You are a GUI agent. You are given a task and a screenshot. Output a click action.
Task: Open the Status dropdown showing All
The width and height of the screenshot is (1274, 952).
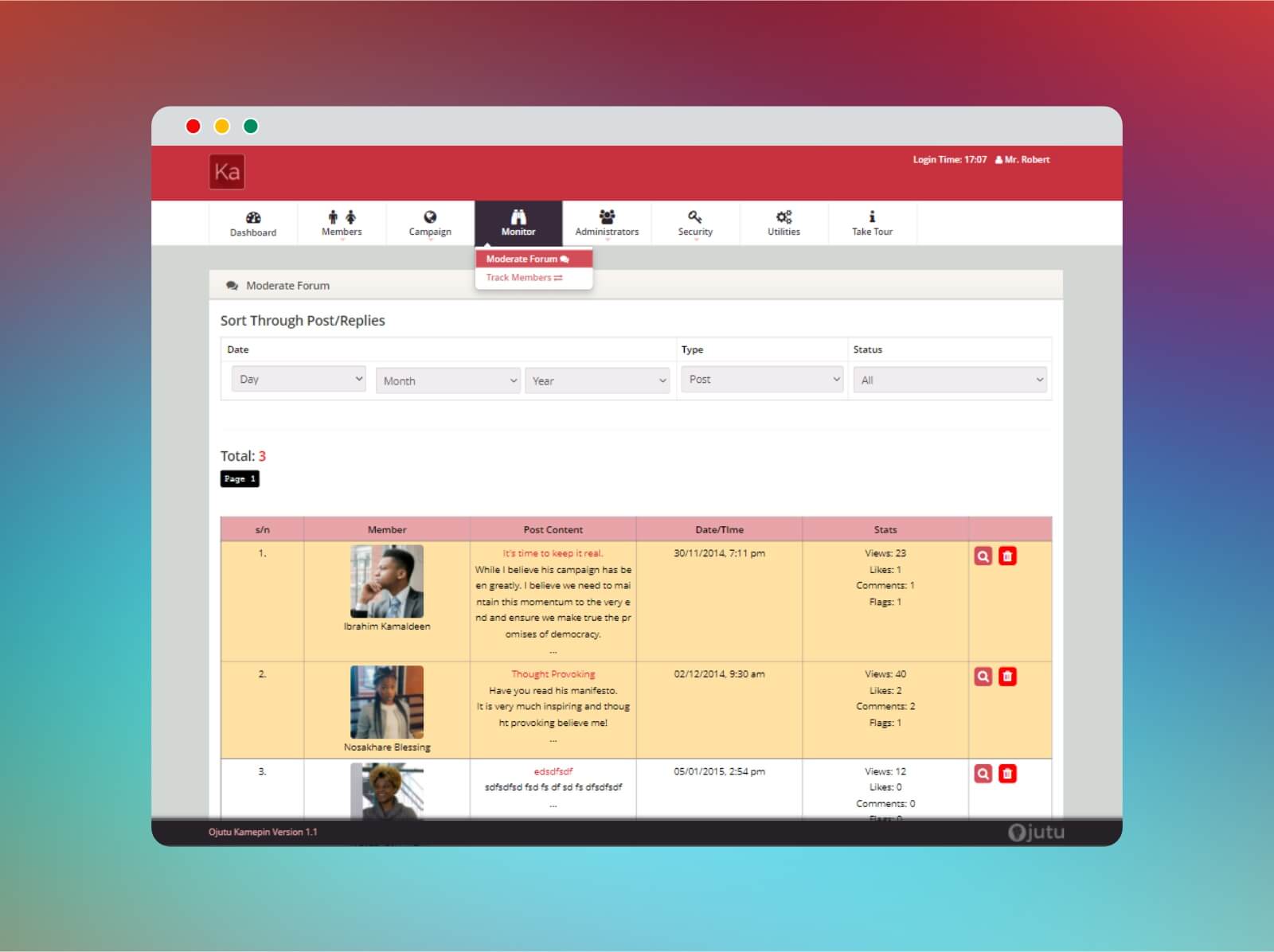click(x=949, y=380)
